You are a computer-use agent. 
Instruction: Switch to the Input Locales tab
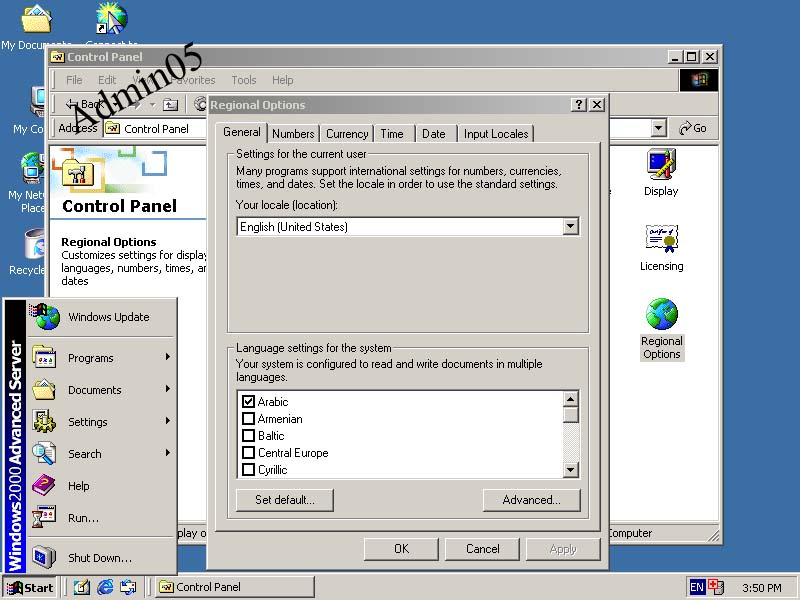[x=495, y=134]
